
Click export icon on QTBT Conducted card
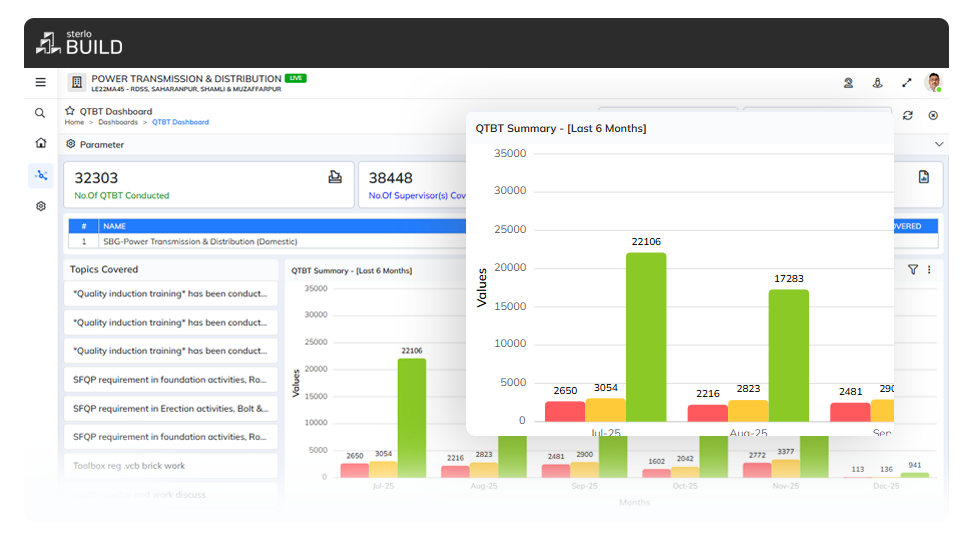[x=335, y=177]
